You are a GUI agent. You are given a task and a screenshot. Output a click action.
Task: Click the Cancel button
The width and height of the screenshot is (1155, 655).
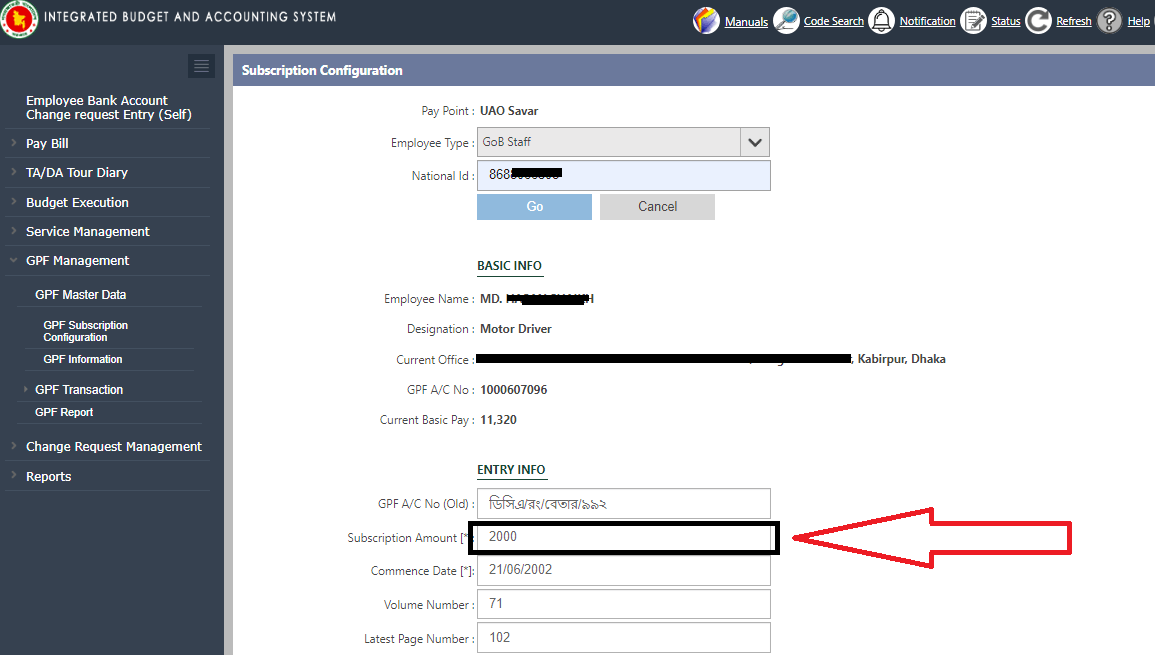pos(657,206)
